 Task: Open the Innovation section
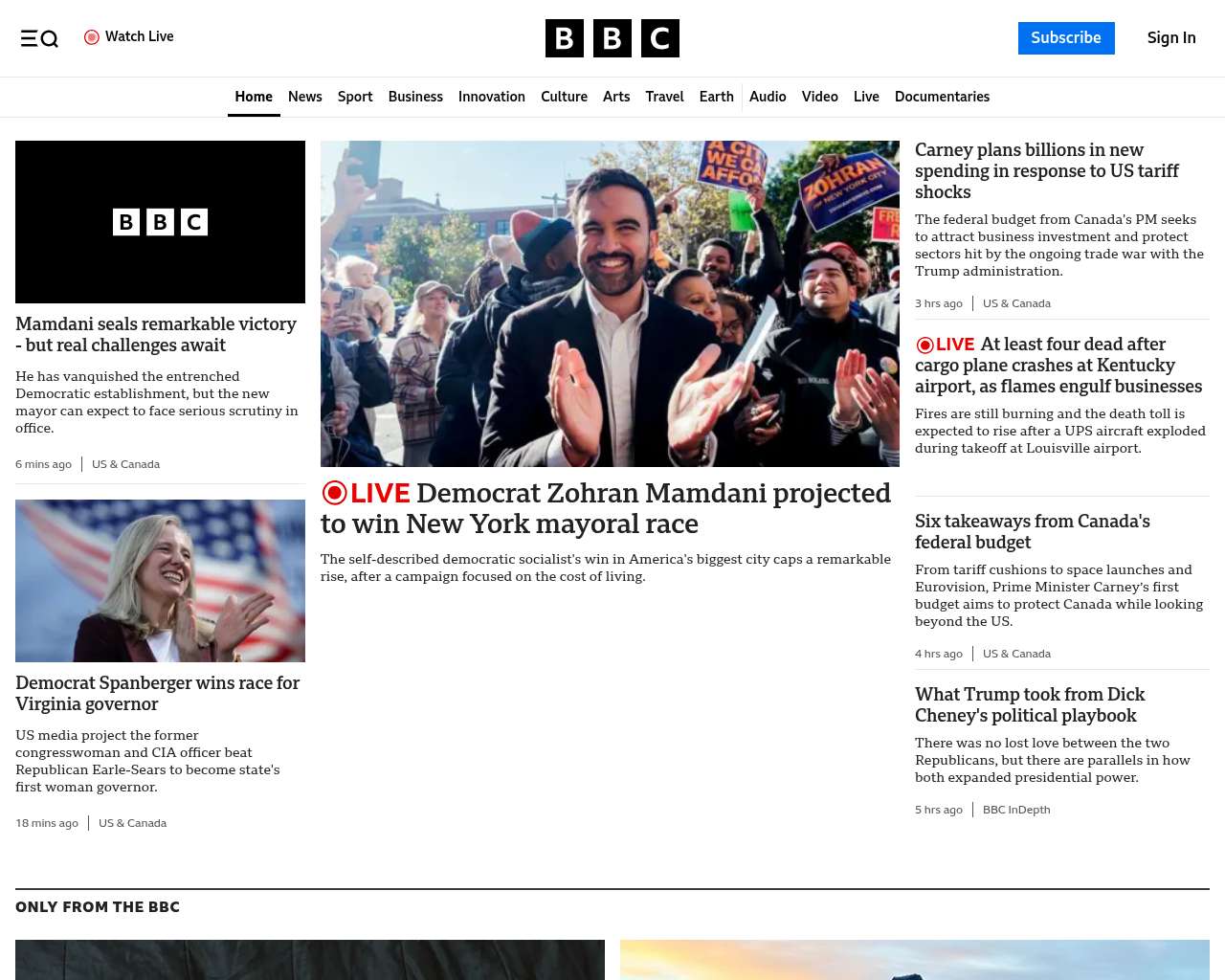tap(491, 97)
